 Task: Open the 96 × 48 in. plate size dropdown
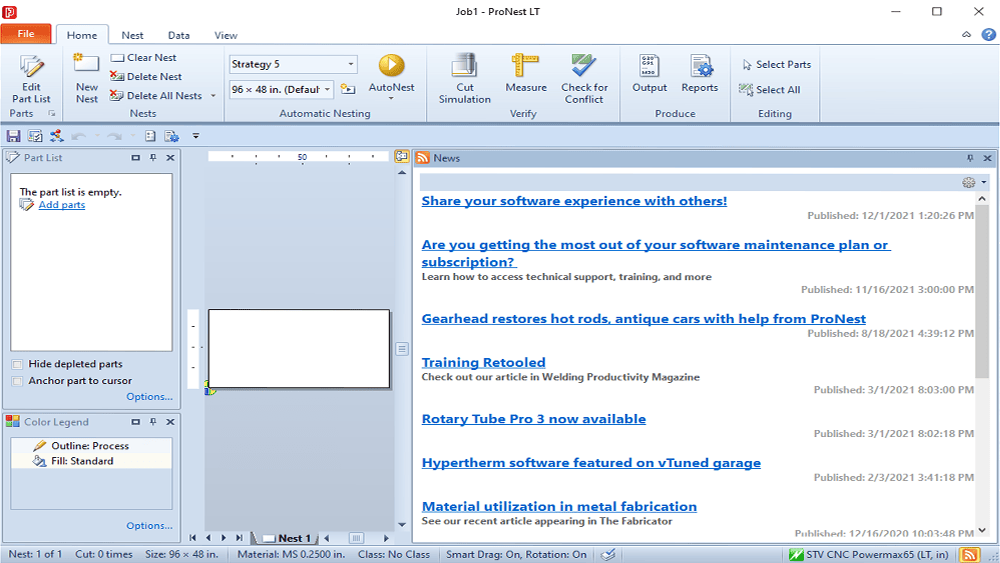(328, 90)
